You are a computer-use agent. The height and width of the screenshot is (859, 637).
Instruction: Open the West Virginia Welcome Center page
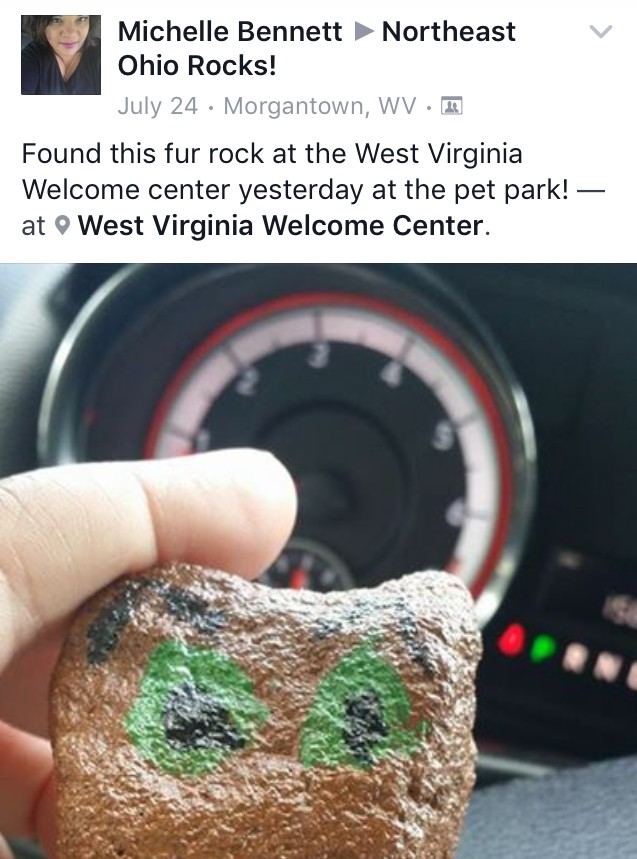point(280,225)
